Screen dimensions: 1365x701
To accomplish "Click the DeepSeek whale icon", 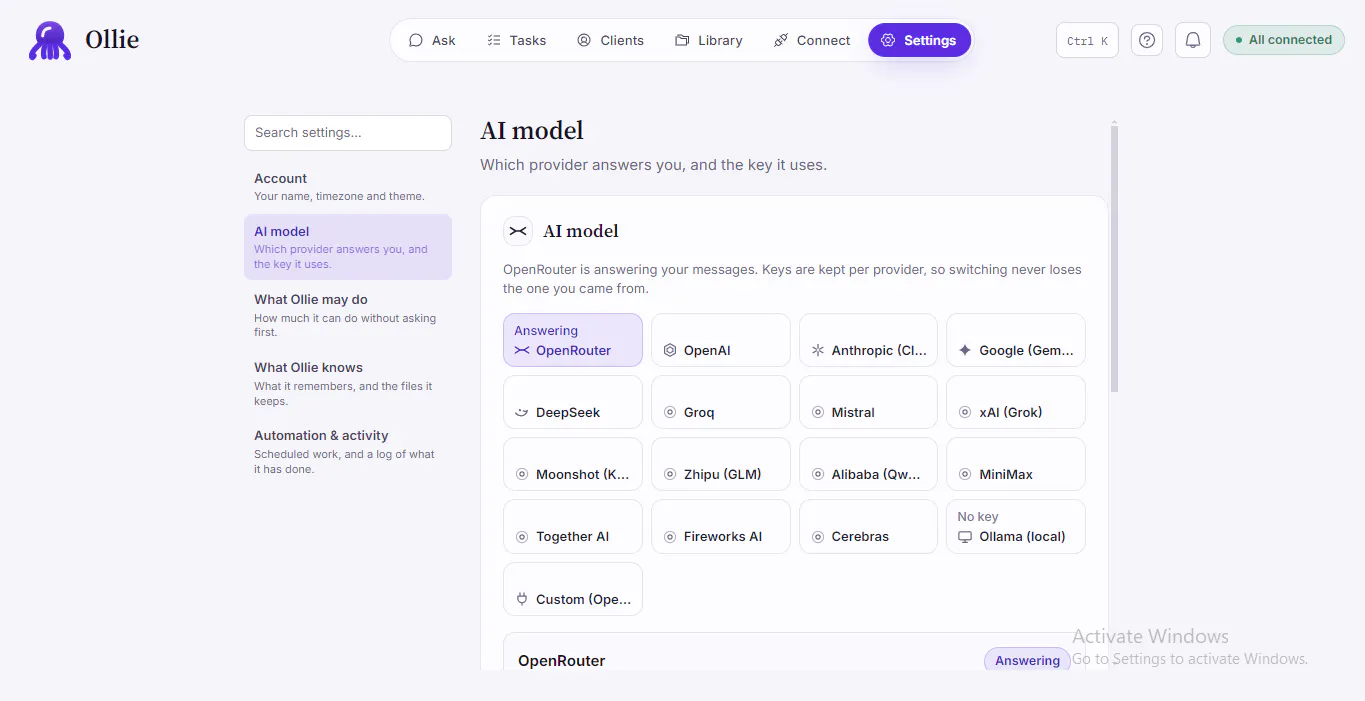I will (x=522, y=413).
